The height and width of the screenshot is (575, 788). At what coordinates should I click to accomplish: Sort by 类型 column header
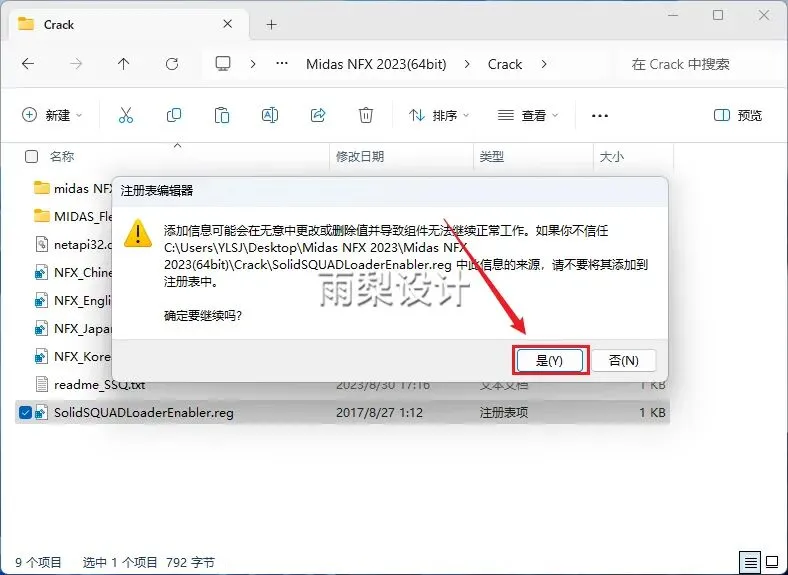491,157
